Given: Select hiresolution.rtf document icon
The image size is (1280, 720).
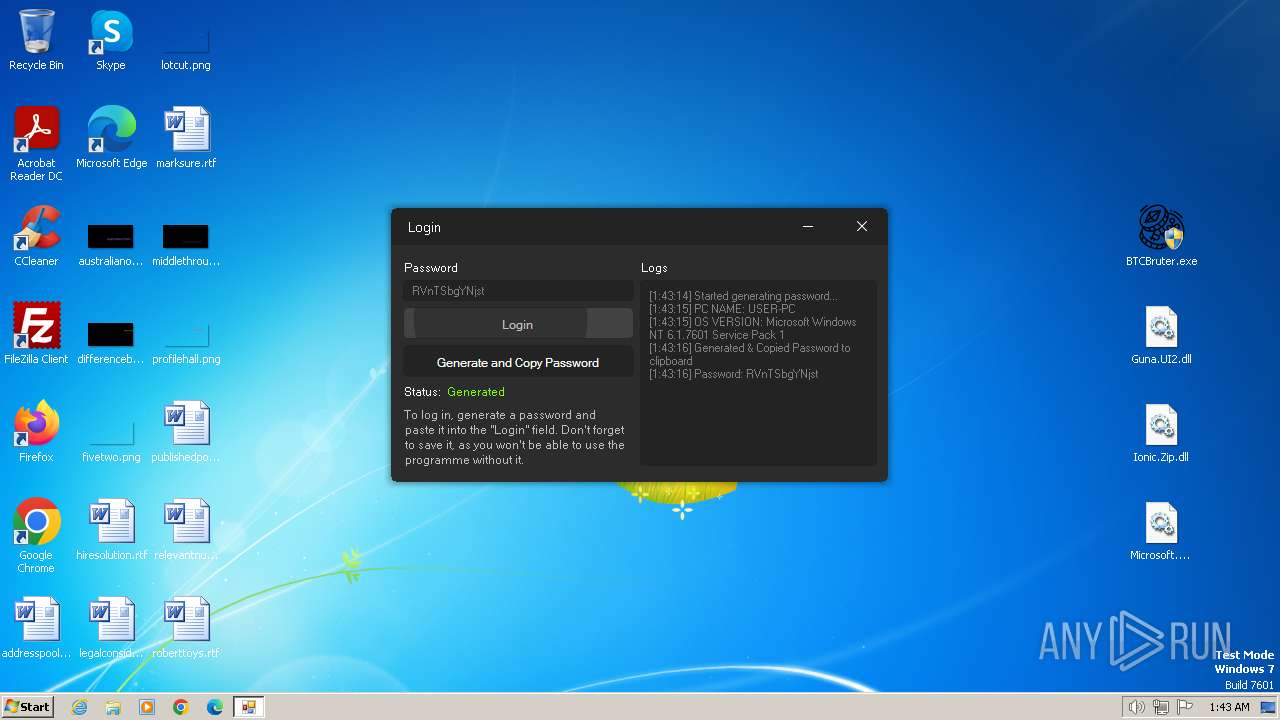Looking at the screenshot, I should 111,530.
